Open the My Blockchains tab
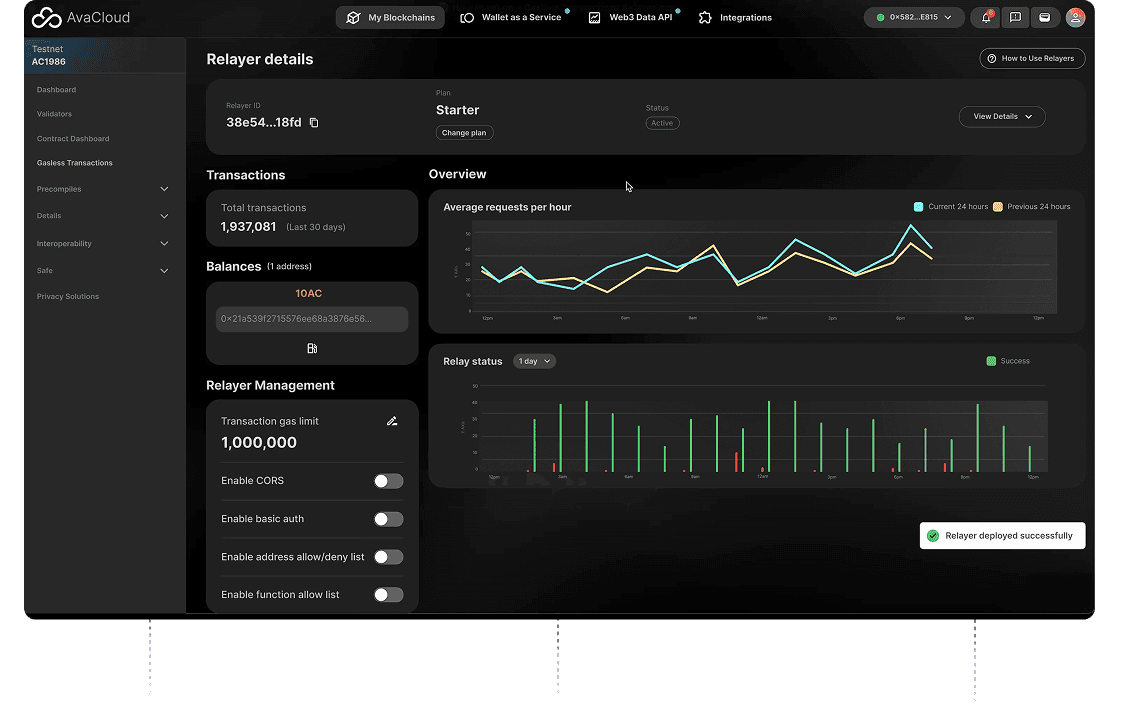This screenshot has height=708, width=1125. pyautogui.click(x=390, y=17)
